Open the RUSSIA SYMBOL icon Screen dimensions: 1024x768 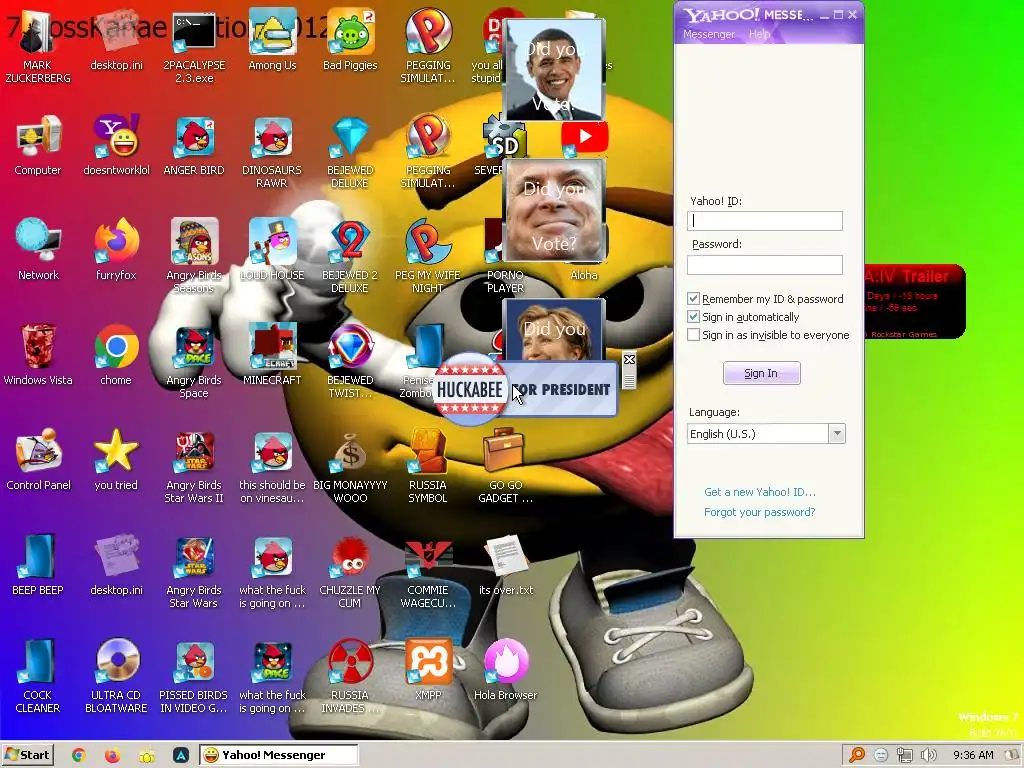point(428,466)
